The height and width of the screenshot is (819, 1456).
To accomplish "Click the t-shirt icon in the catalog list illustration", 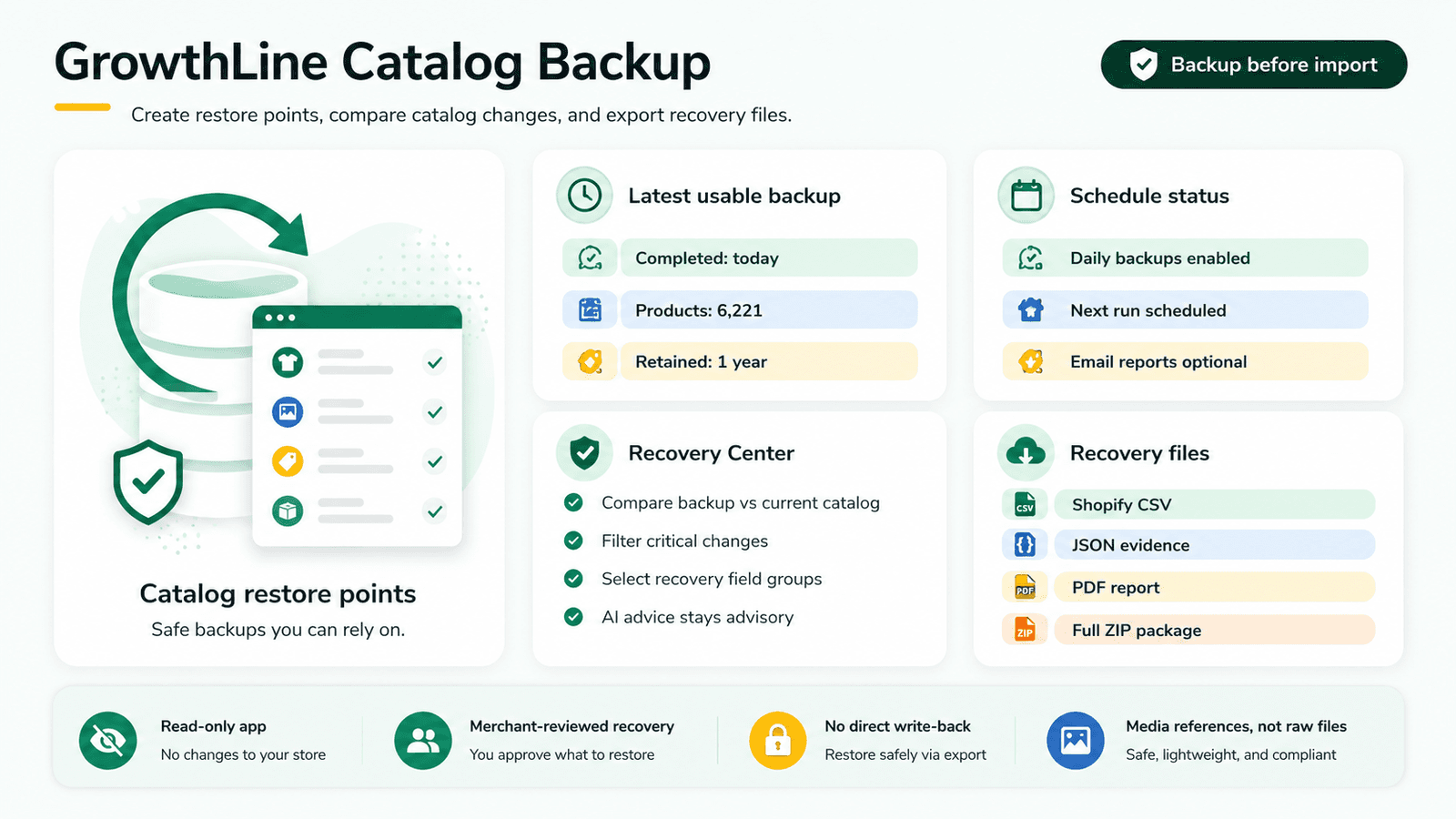I will (288, 362).
